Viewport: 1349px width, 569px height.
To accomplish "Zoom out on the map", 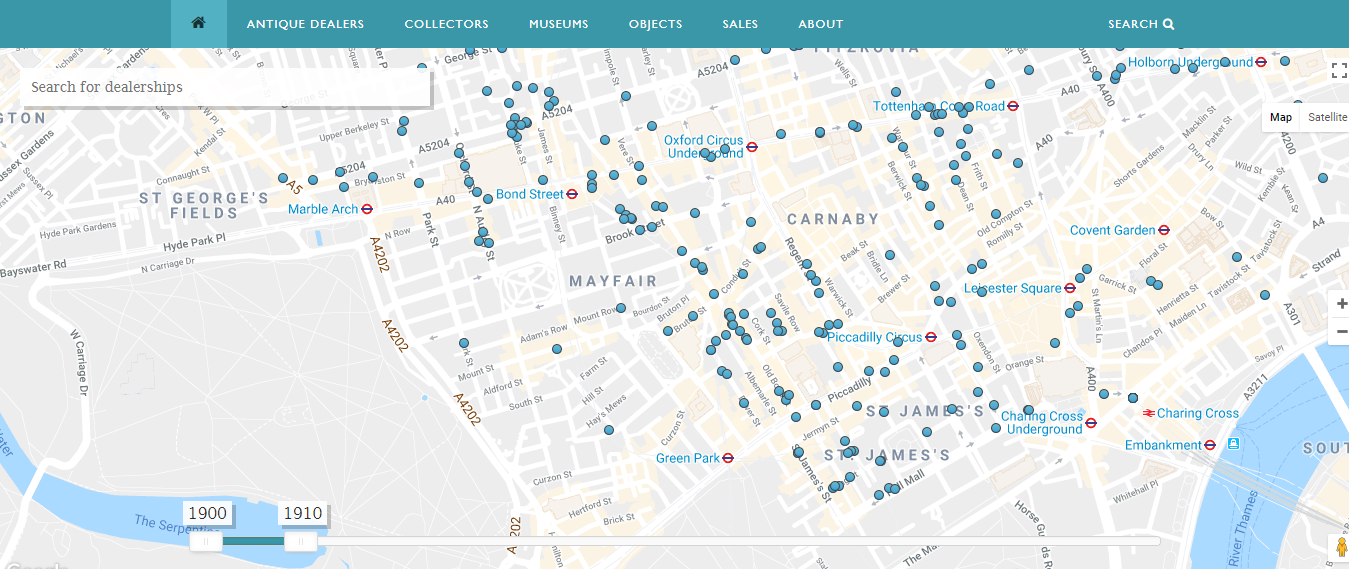I will point(1340,331).
